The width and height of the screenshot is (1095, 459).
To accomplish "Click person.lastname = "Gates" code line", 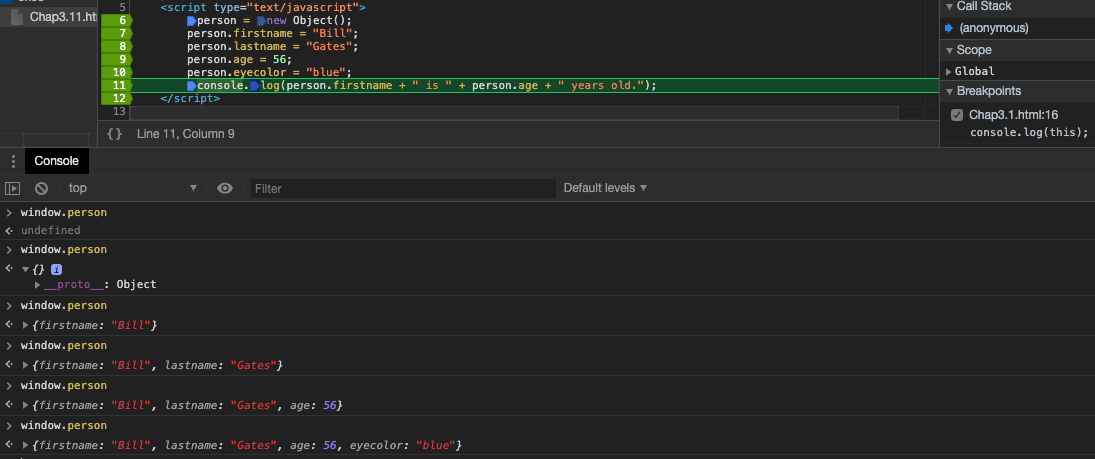I will tap(272, 46).
